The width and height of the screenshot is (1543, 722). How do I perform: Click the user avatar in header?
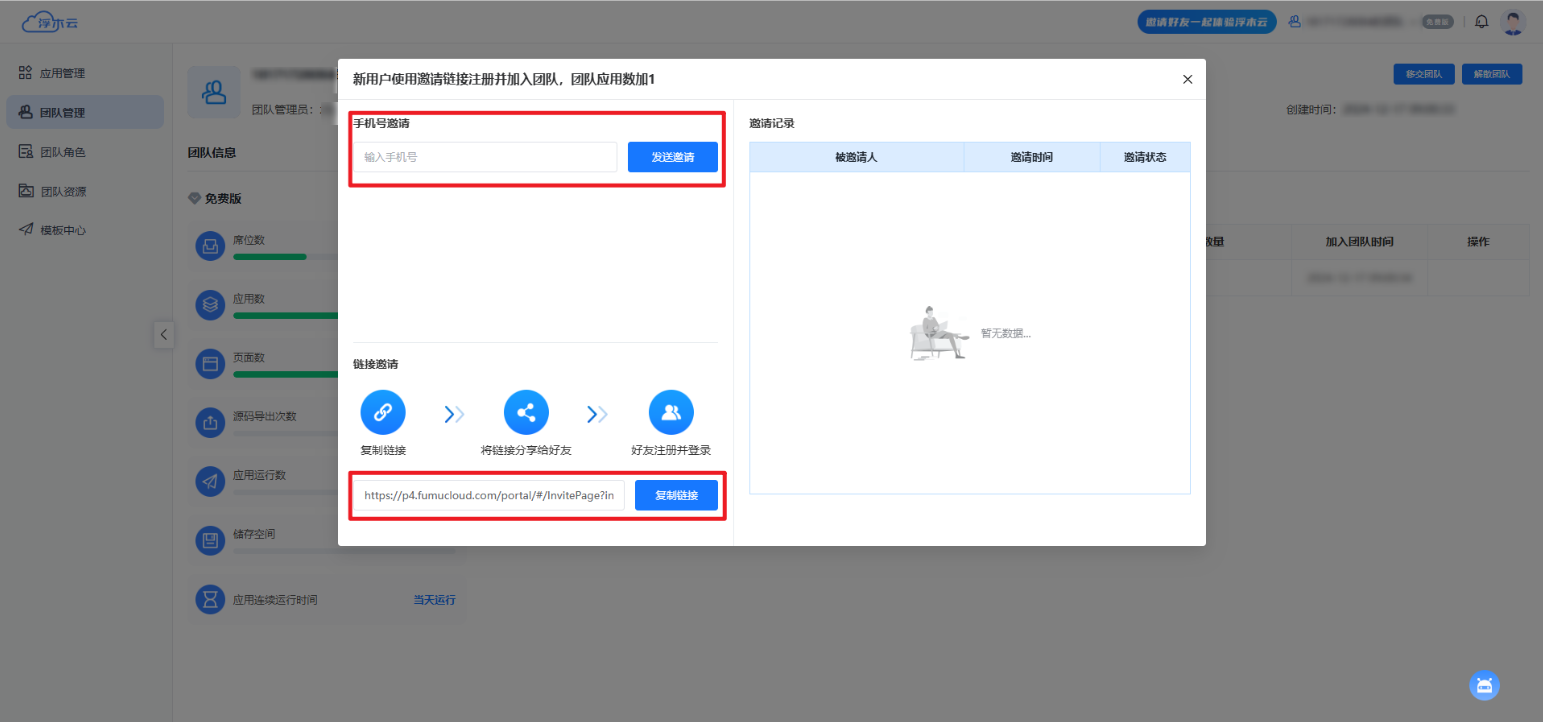1513,22
